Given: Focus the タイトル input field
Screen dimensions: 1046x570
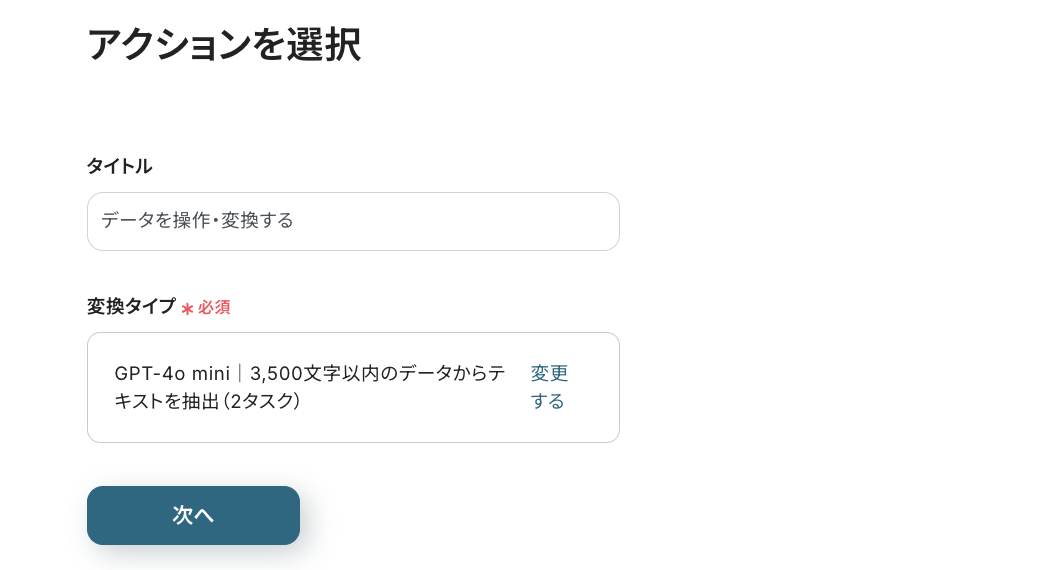Looking at the screenshot, I should (353, 221).
